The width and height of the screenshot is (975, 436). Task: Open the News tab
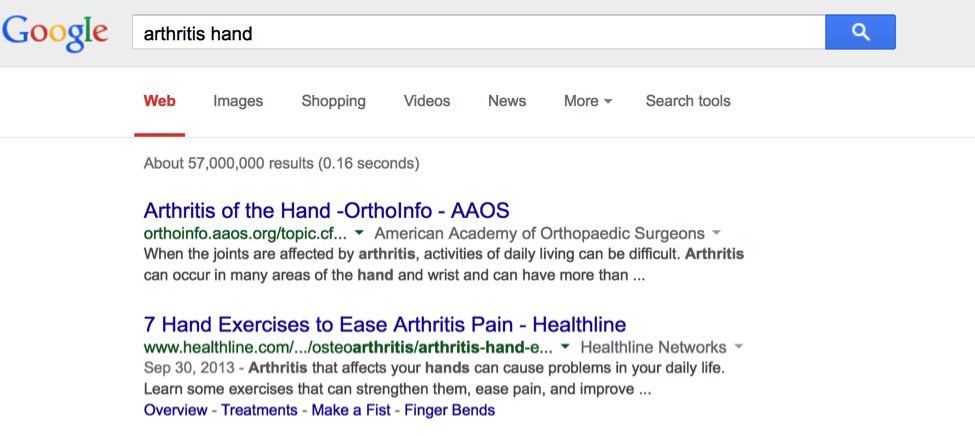tap(507, 101)
